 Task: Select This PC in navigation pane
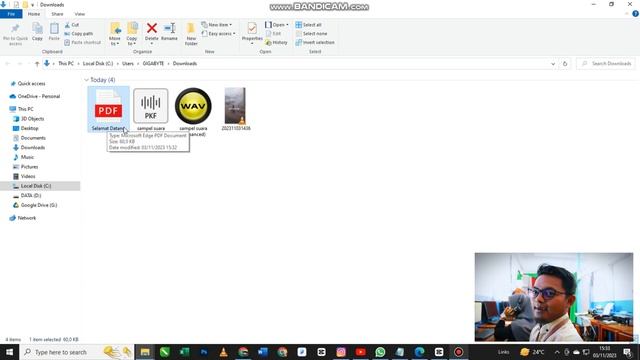pos(25,109)
